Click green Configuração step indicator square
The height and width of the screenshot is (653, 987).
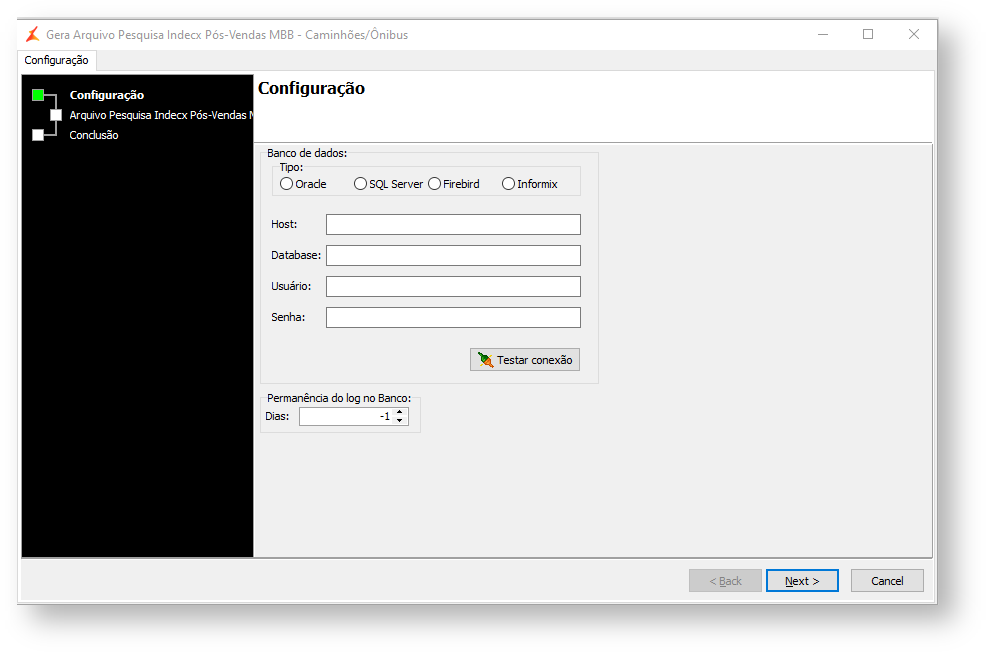pyautogui.click(x=38, y=95)
